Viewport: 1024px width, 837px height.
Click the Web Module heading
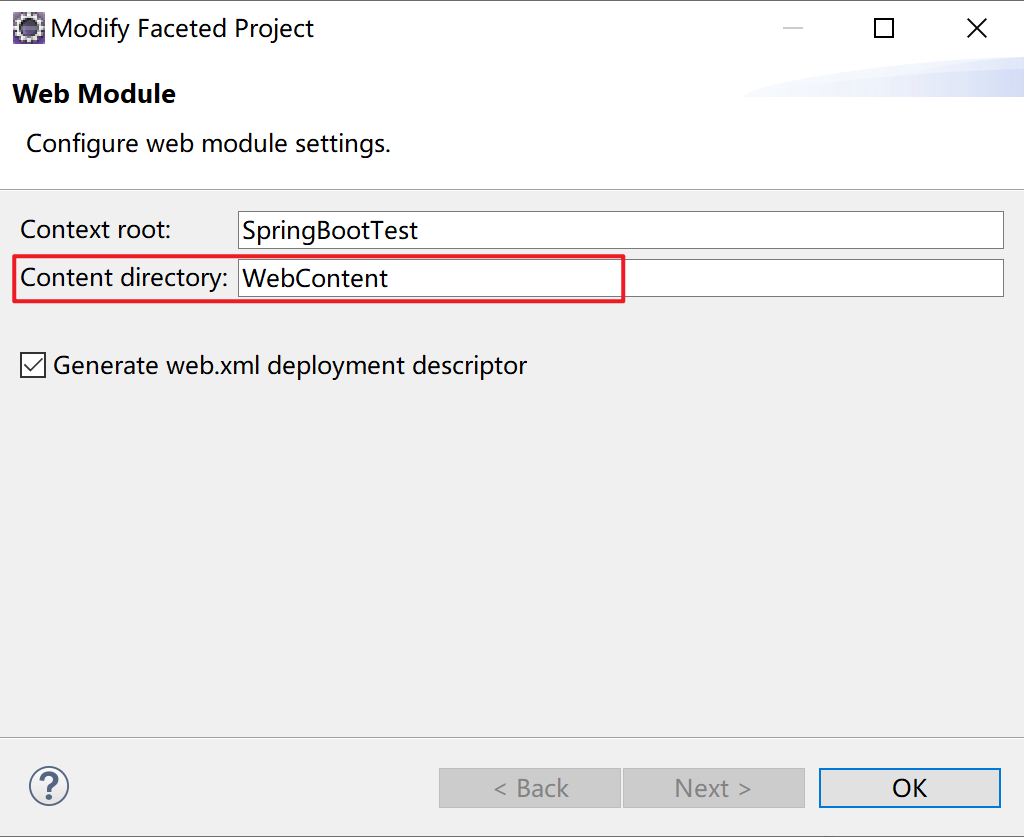[94, 94]
